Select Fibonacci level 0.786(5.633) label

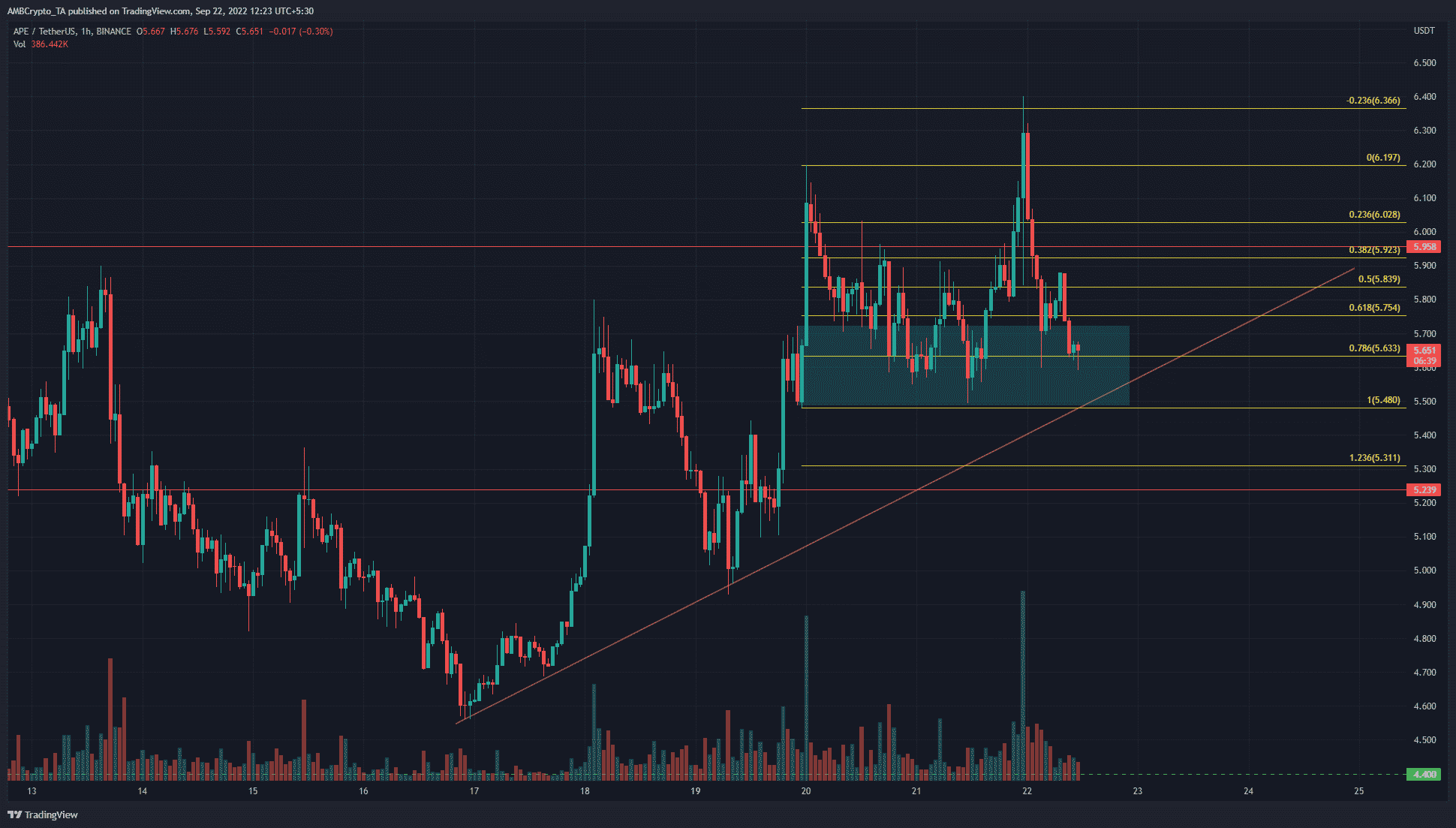pyautogui.click(x=1374, y=348)
